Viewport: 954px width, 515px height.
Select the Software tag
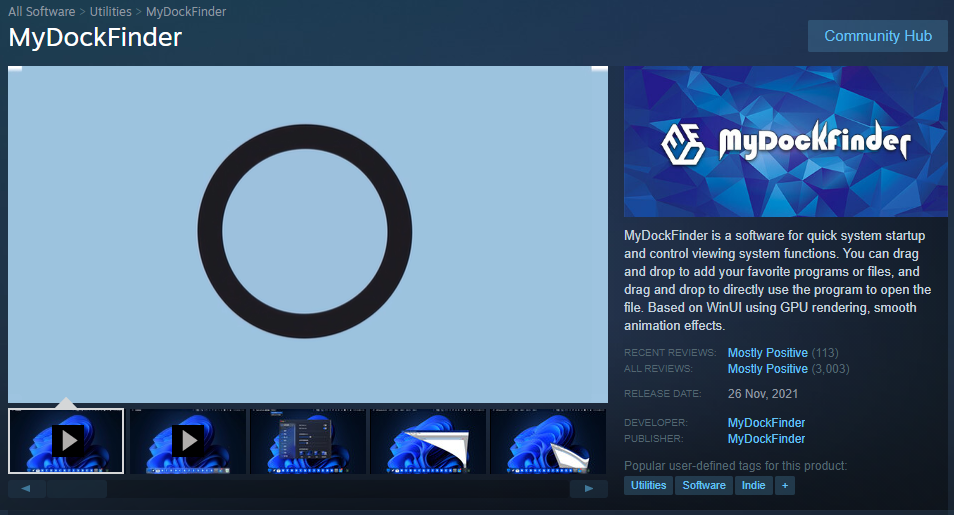coord(704,485)
